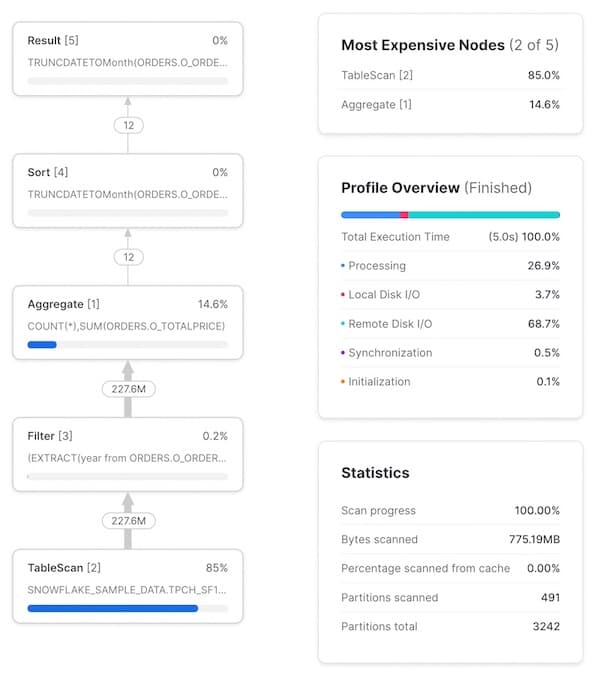
Task: Select the Result [5] operator node
Action: [x=127, y=60]
